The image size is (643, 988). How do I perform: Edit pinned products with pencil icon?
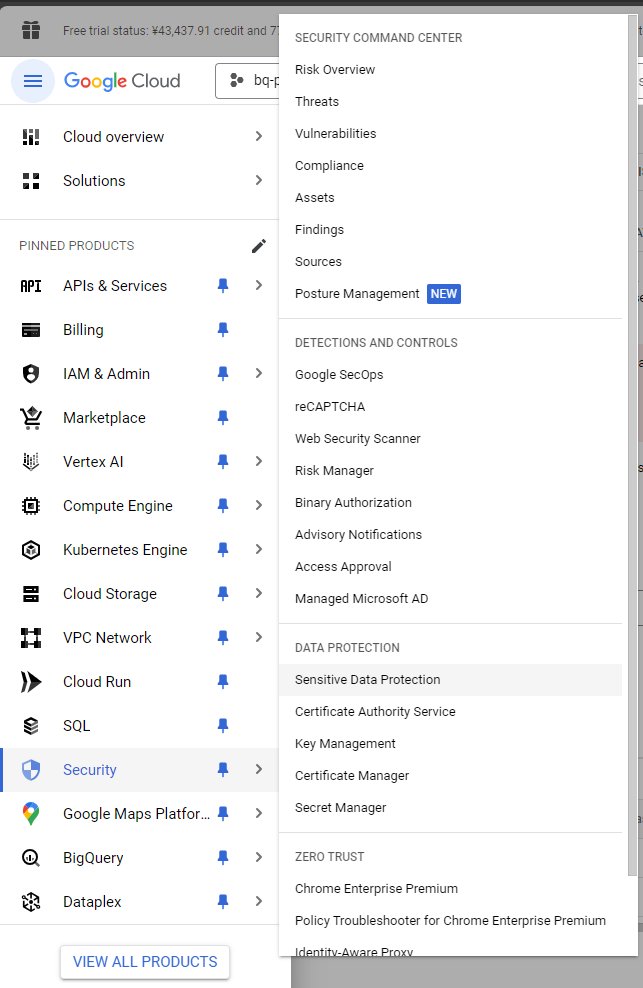(x=258, y=246)
